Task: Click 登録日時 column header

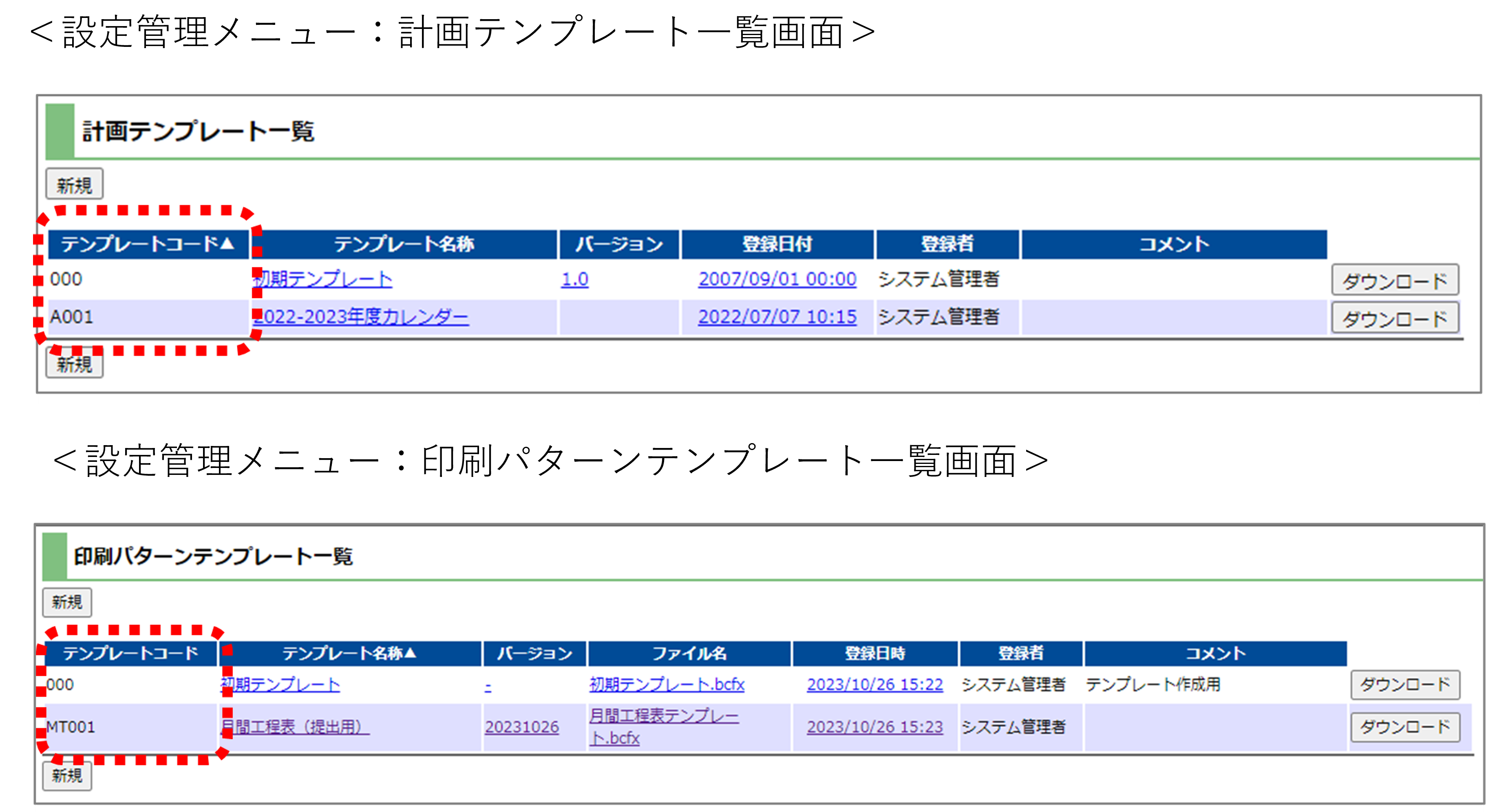Action: [x=875, y=653]
